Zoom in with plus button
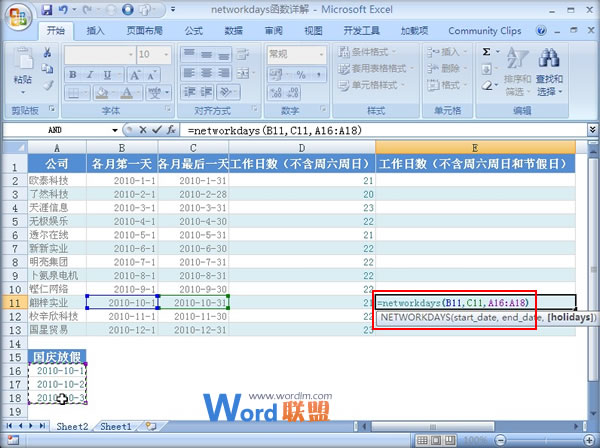600x448 pixels. (x=590, y=440)
